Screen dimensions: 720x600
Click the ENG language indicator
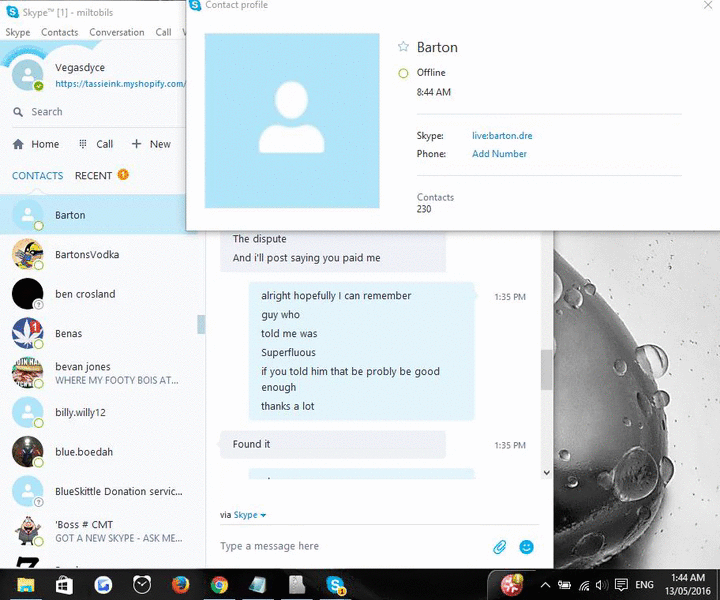644,585
